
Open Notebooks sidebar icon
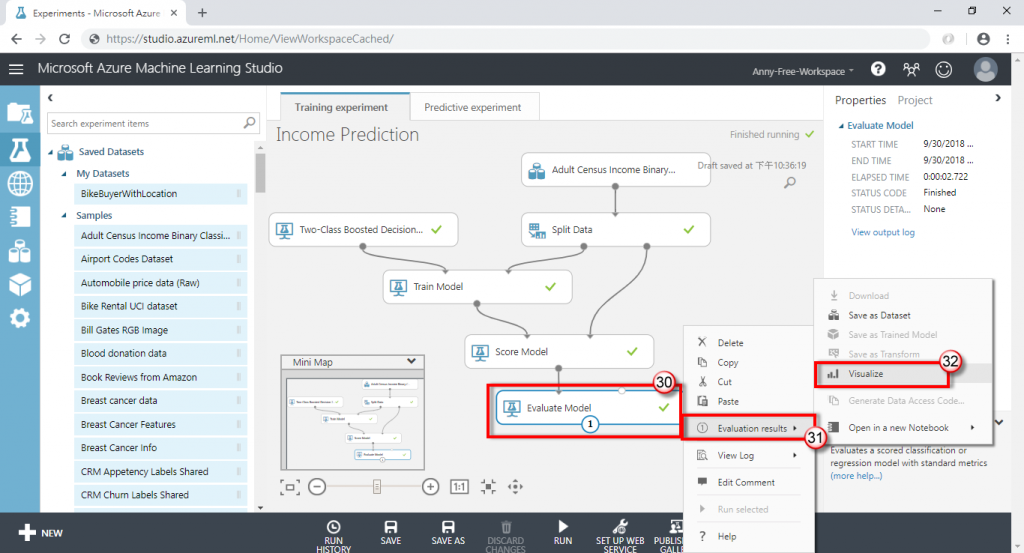tap(20, 217)
